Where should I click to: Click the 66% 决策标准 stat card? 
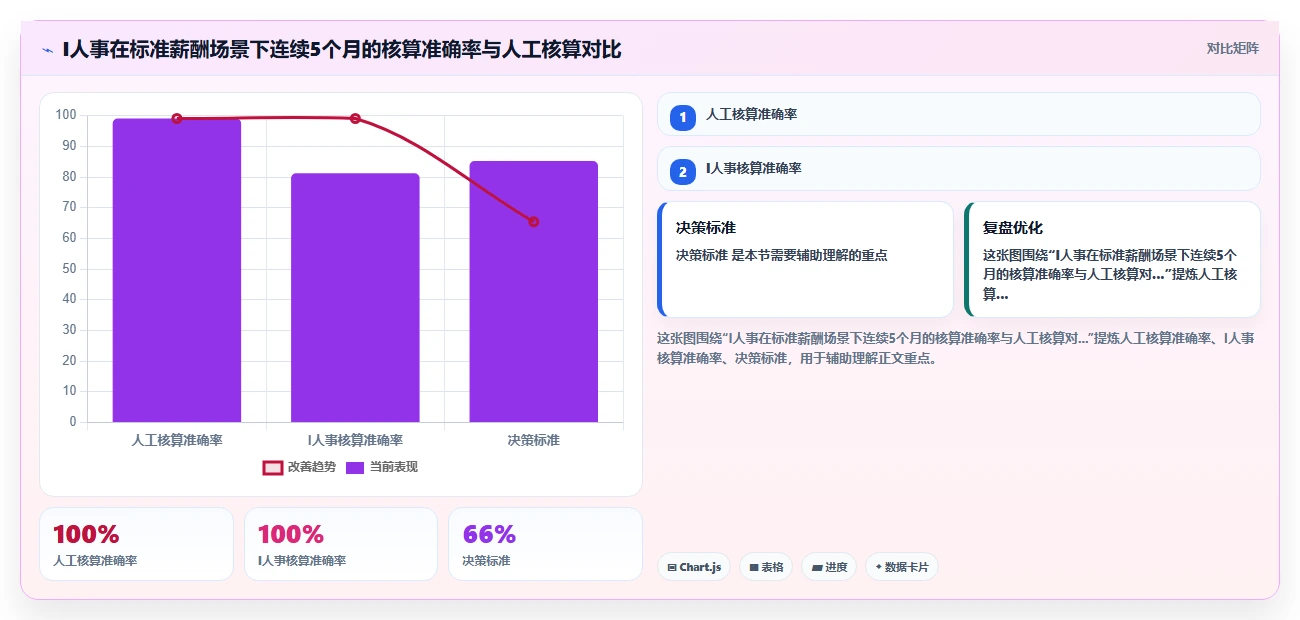[x=545, y=544]
